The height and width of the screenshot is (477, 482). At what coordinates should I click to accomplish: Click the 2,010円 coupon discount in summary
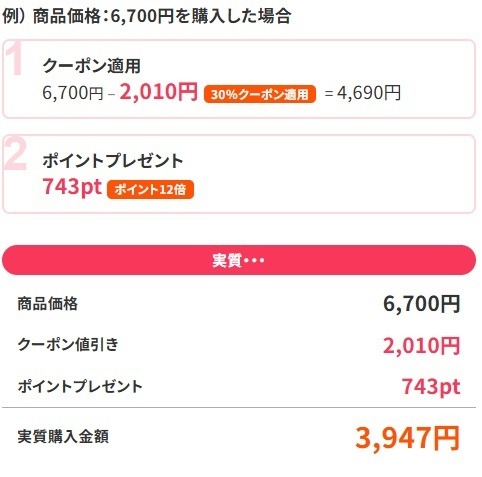click(422, 346)
